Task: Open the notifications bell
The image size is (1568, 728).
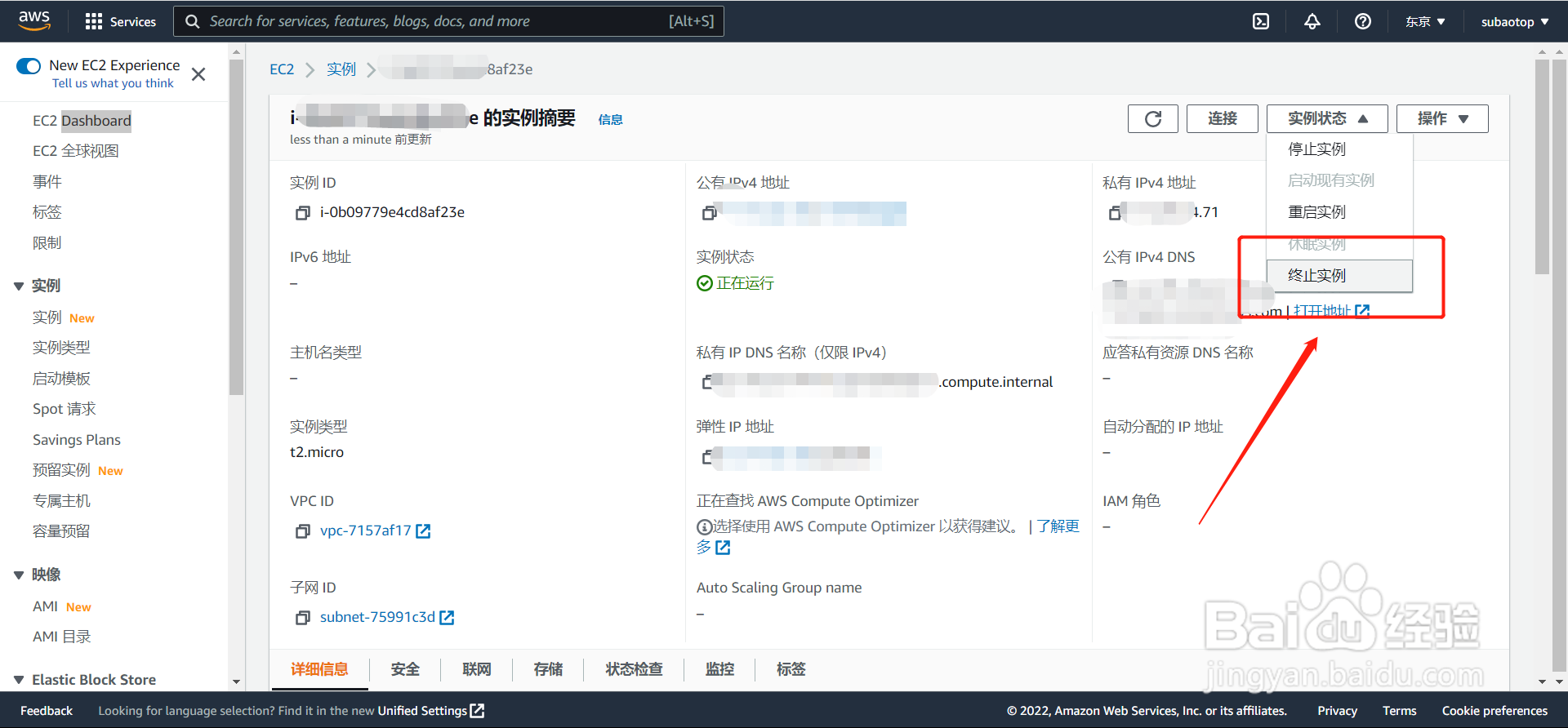Action: (1312, 21)
